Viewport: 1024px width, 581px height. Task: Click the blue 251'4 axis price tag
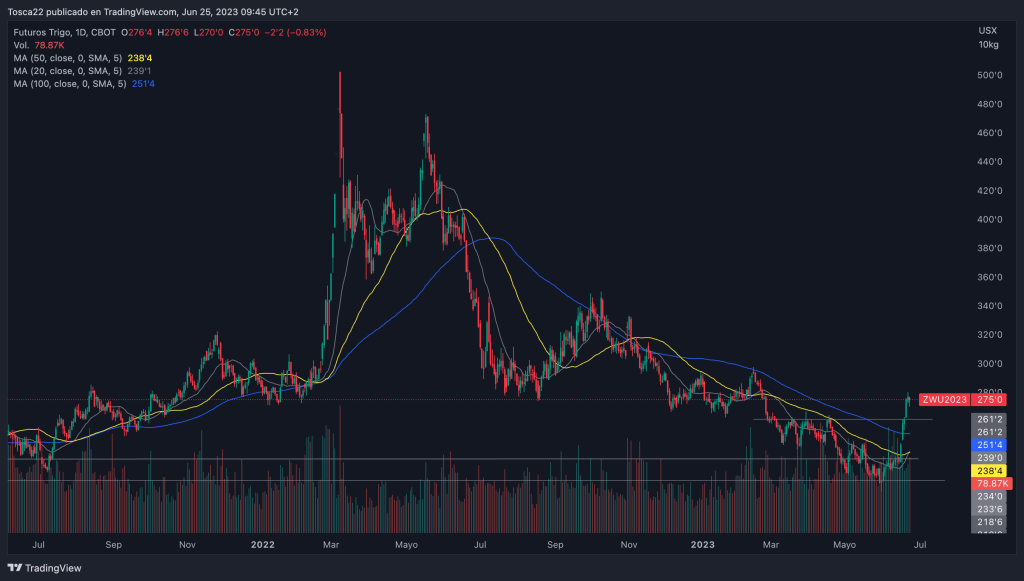(x=989, y=444)
